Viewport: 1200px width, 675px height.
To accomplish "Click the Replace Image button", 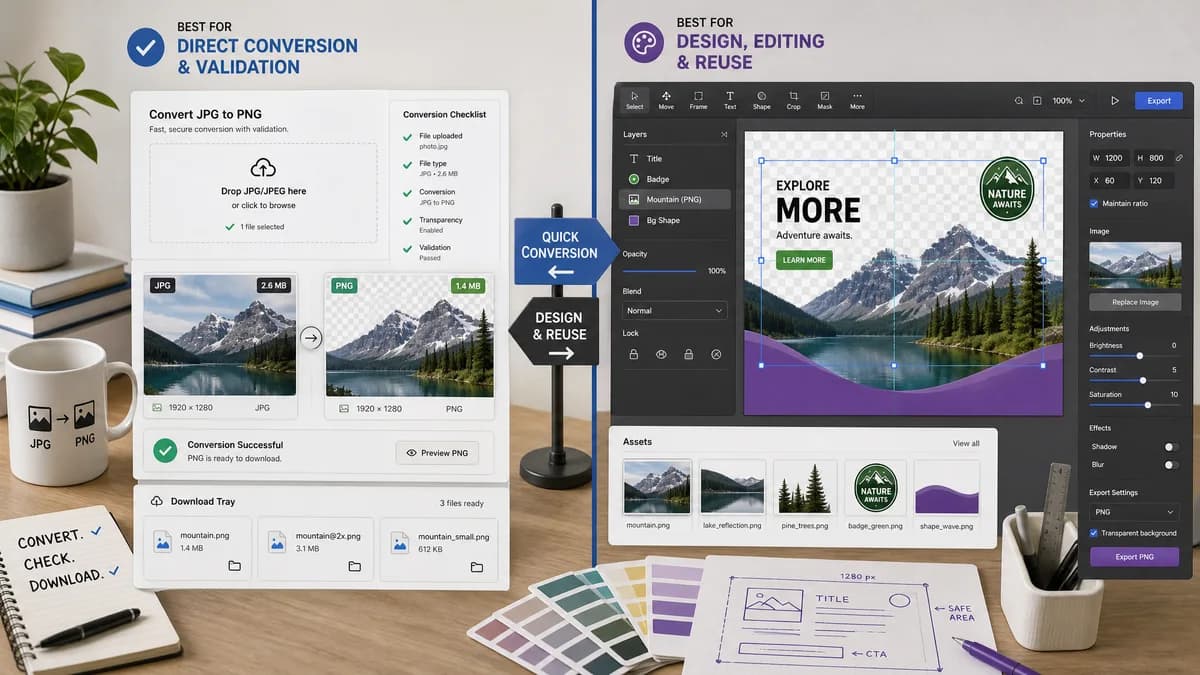I will click(1134, 301).
